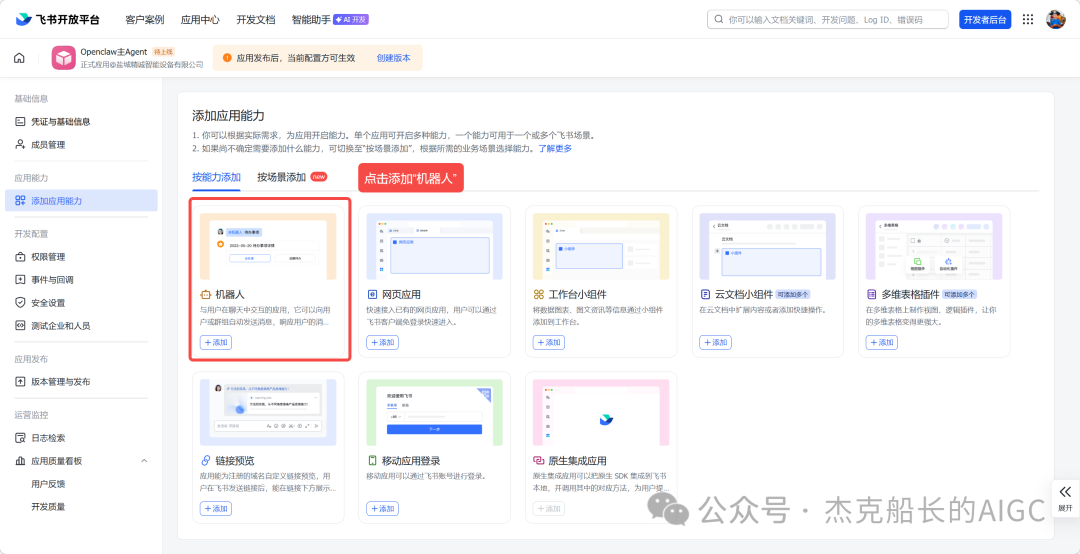Open 权限管理 in sidebar

click(81, 256)
